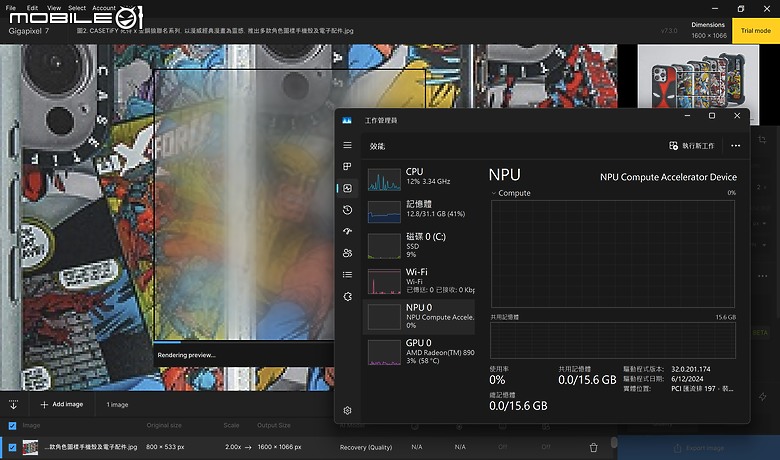Select Disk 0 (C:) SSD item

[419, 245]
